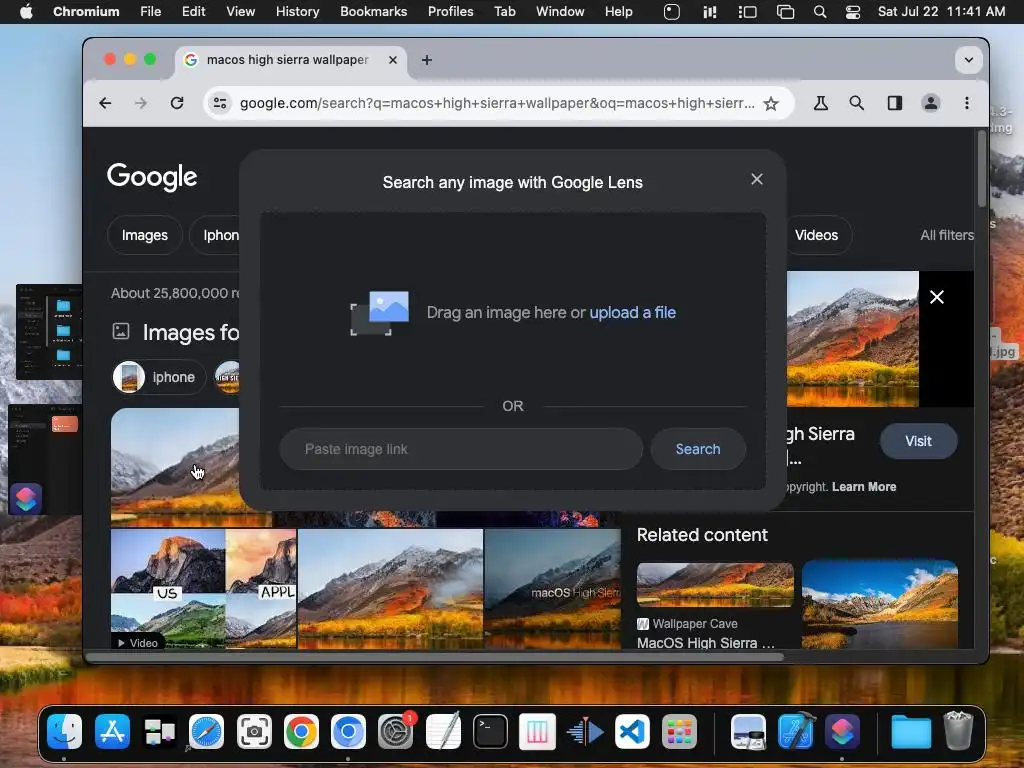
Task: Reload the Google search page
Action: [x=177, y=103]
